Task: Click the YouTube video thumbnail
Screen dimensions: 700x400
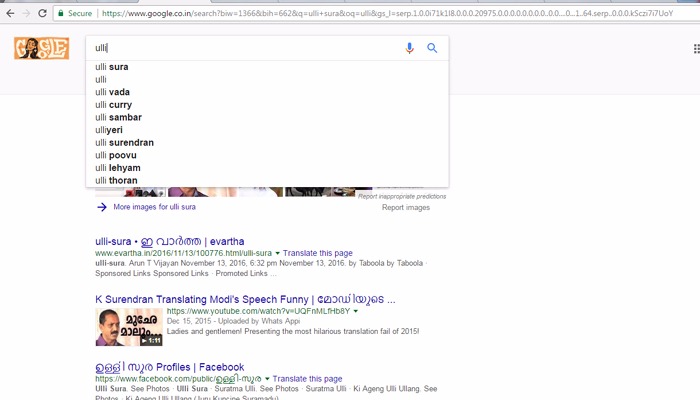Action: pyautogui.click(x=129, y=327)
